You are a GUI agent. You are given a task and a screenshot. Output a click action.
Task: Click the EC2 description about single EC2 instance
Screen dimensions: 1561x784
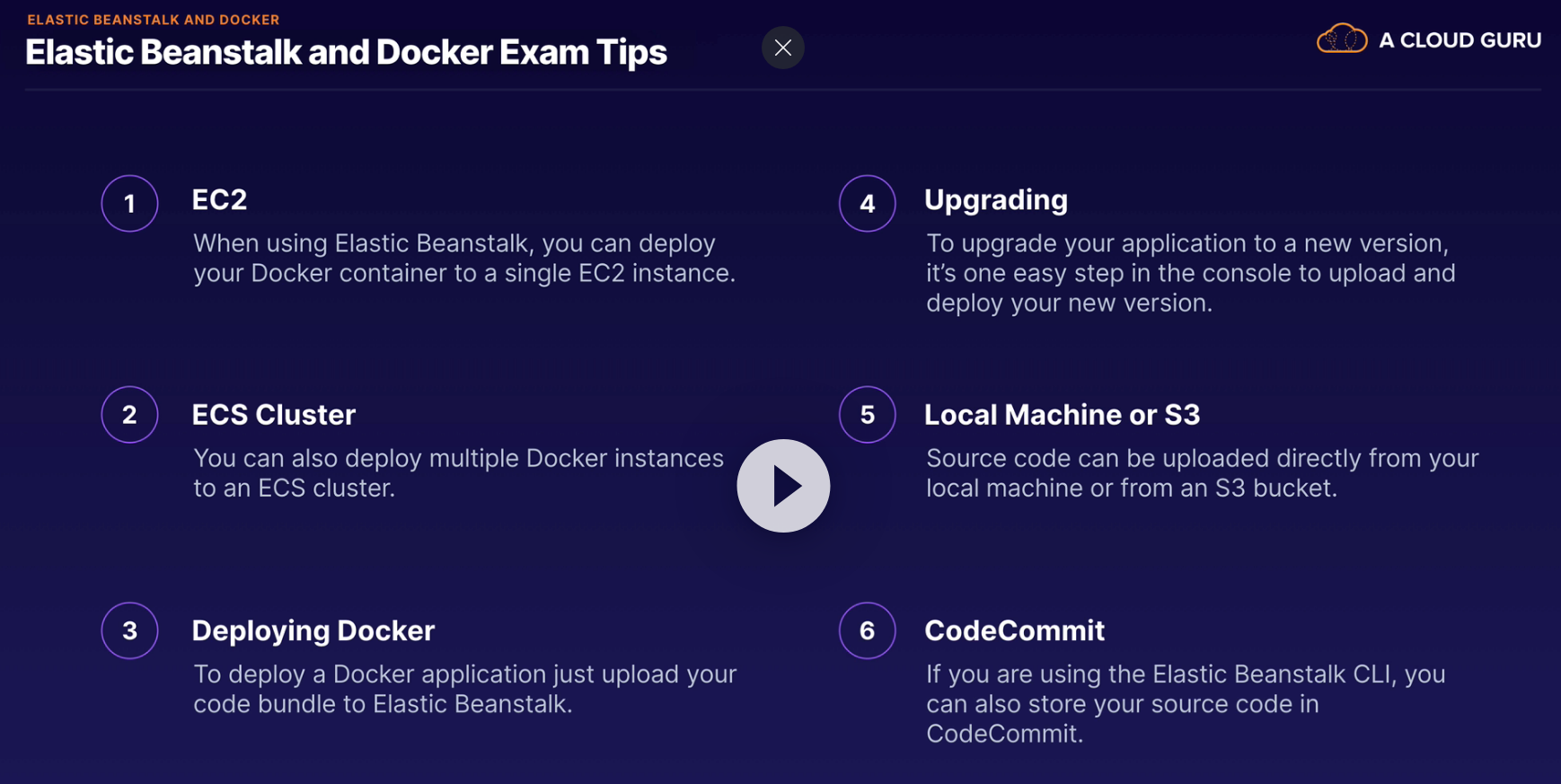coord(463,258)
